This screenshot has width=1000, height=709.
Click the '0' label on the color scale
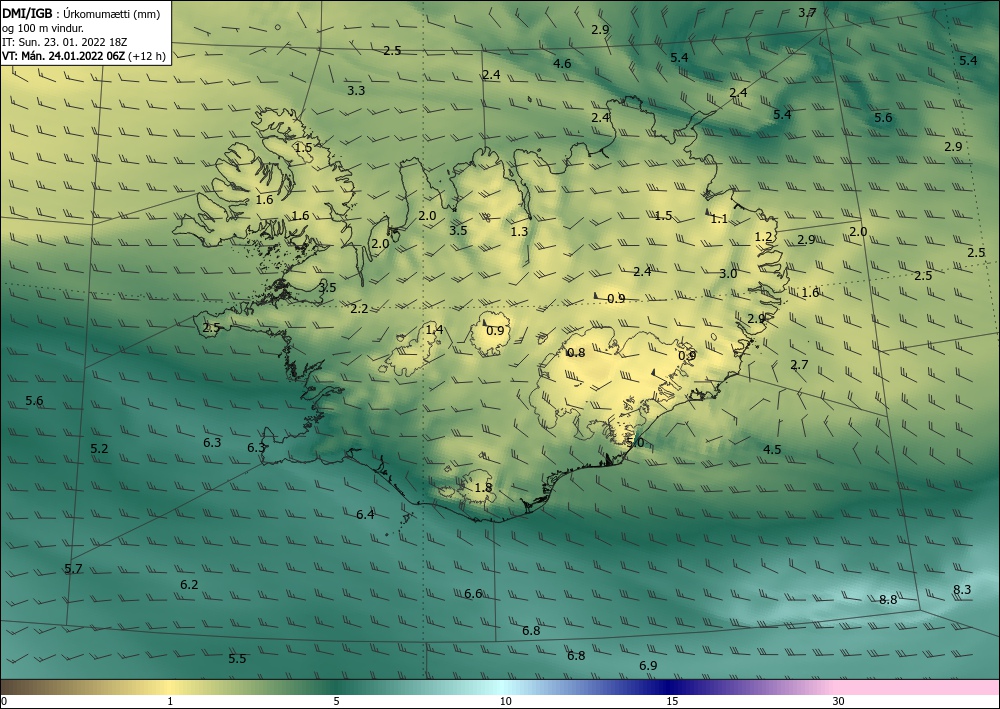[x=4, y=702]
